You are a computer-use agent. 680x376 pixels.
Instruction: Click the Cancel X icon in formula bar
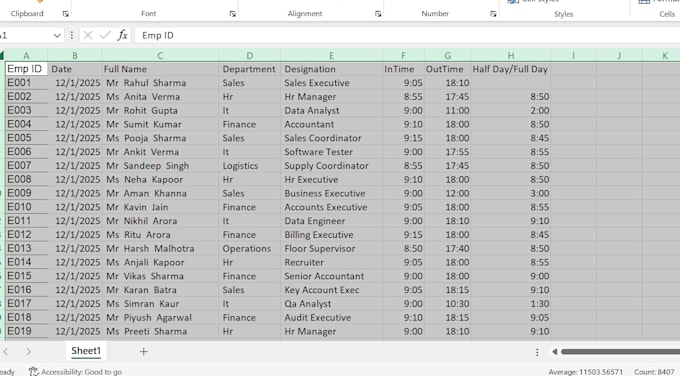(88, 35)
